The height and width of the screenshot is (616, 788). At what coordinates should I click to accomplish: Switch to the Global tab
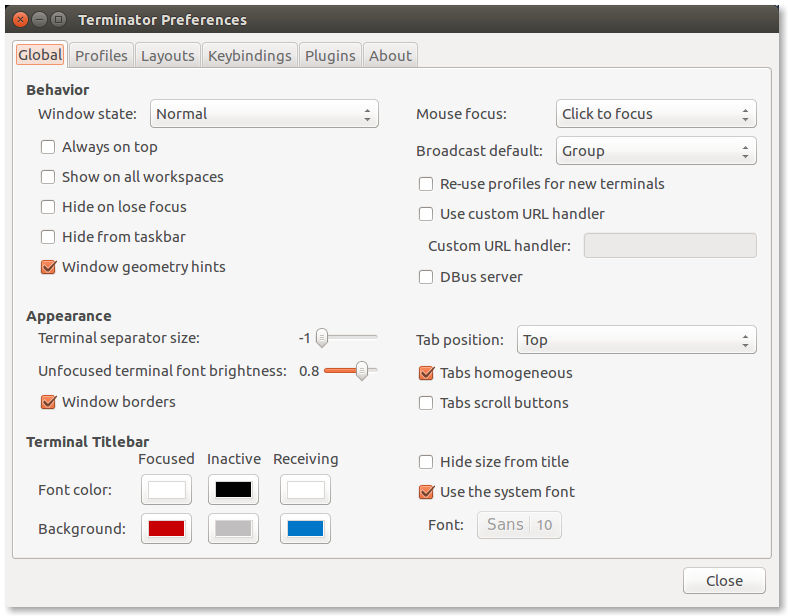40,54
